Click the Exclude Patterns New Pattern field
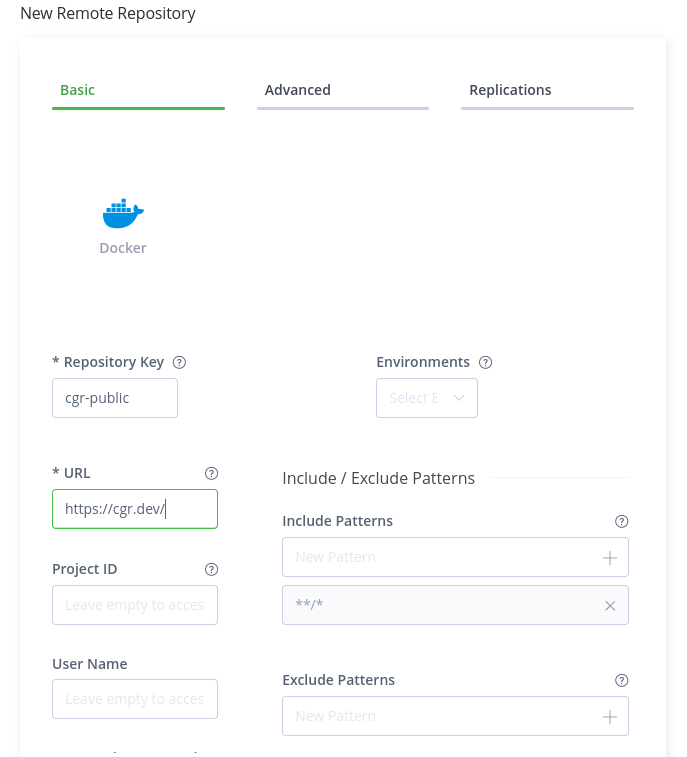The image size is (687, 757). (440, 716)
